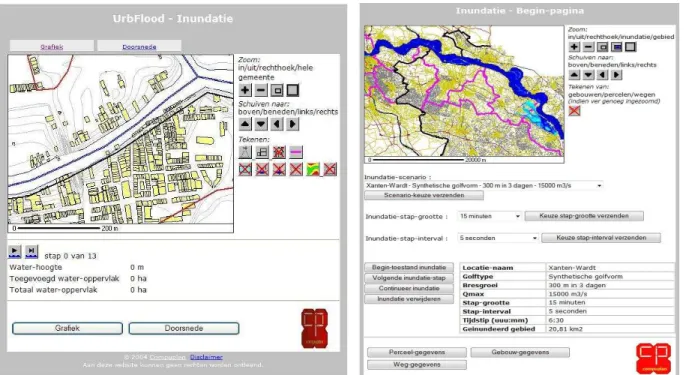Pan the UrbFlood map to the right
689x375 pixels.
coord(293,124)
